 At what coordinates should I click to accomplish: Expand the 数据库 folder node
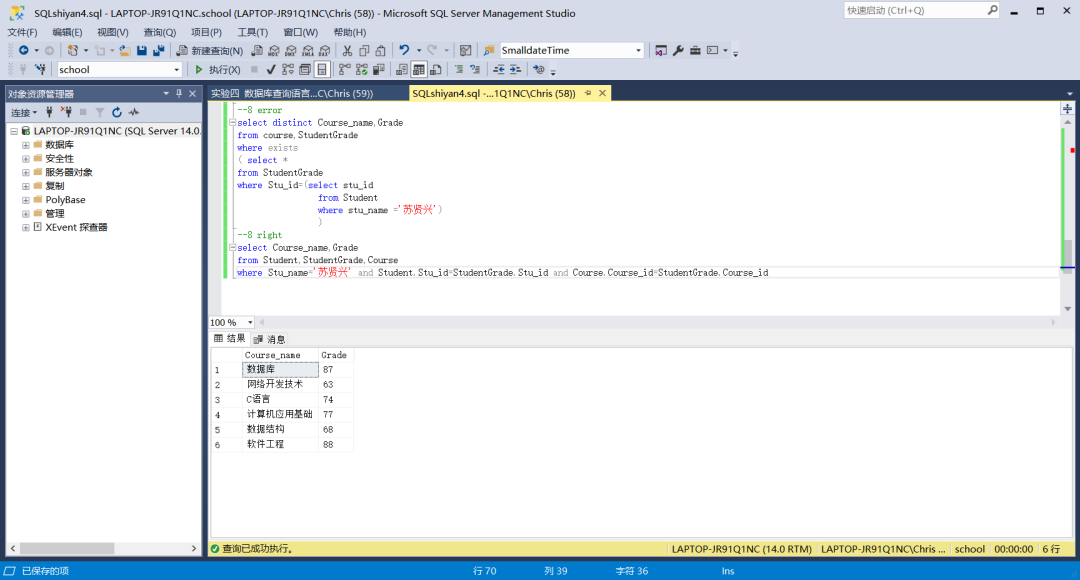point(25,145)
